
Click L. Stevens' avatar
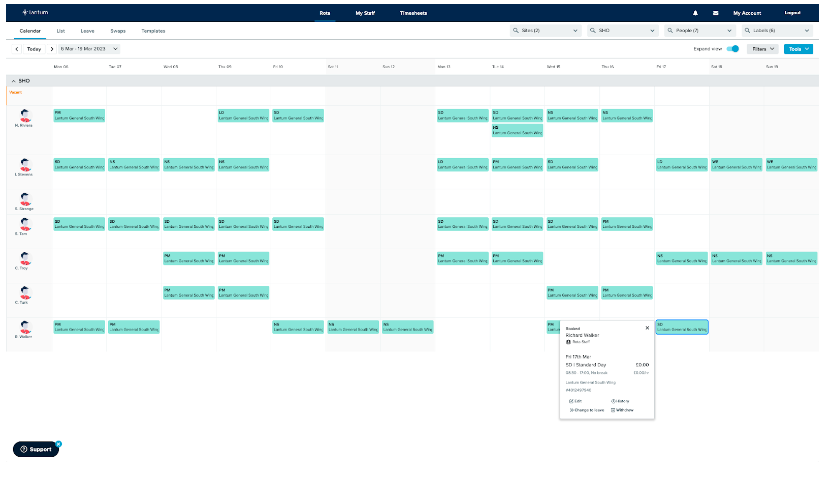[x=25, y=165]
